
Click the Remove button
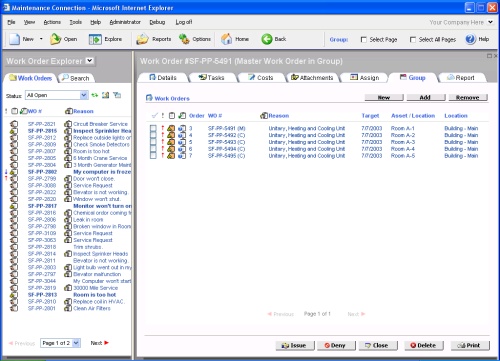point(468,98)
